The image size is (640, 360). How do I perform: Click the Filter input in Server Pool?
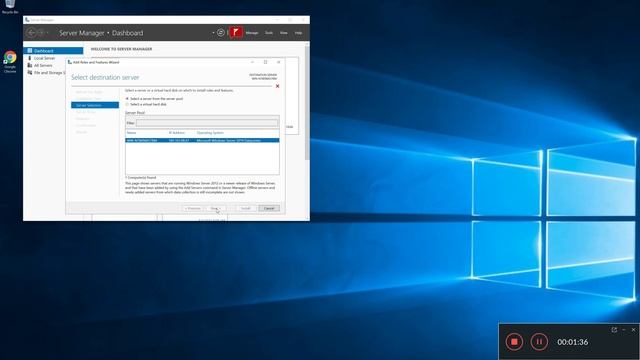[x=207, y=123]
